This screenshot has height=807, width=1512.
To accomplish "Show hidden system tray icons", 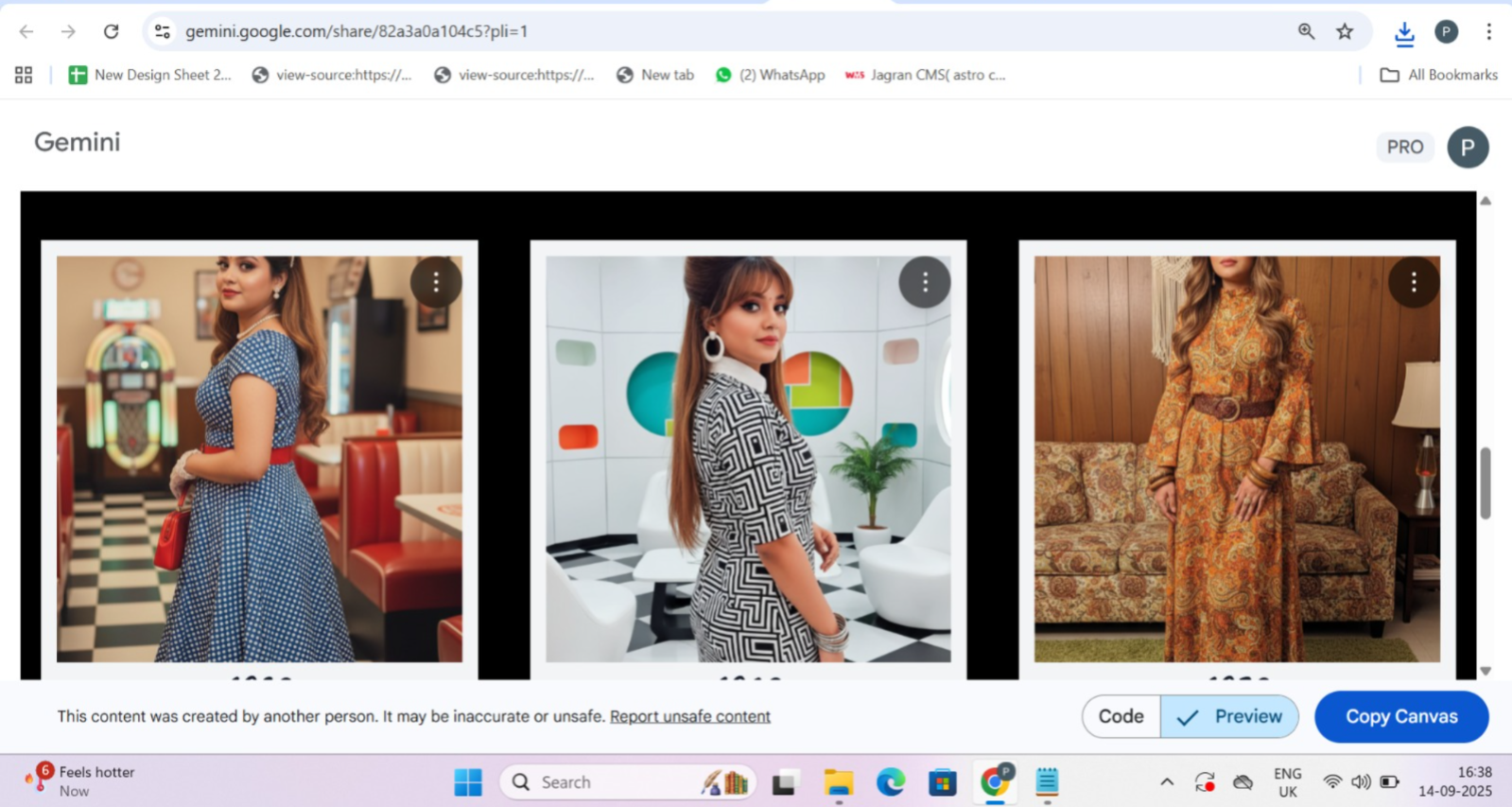I will tap(1167, 782).
